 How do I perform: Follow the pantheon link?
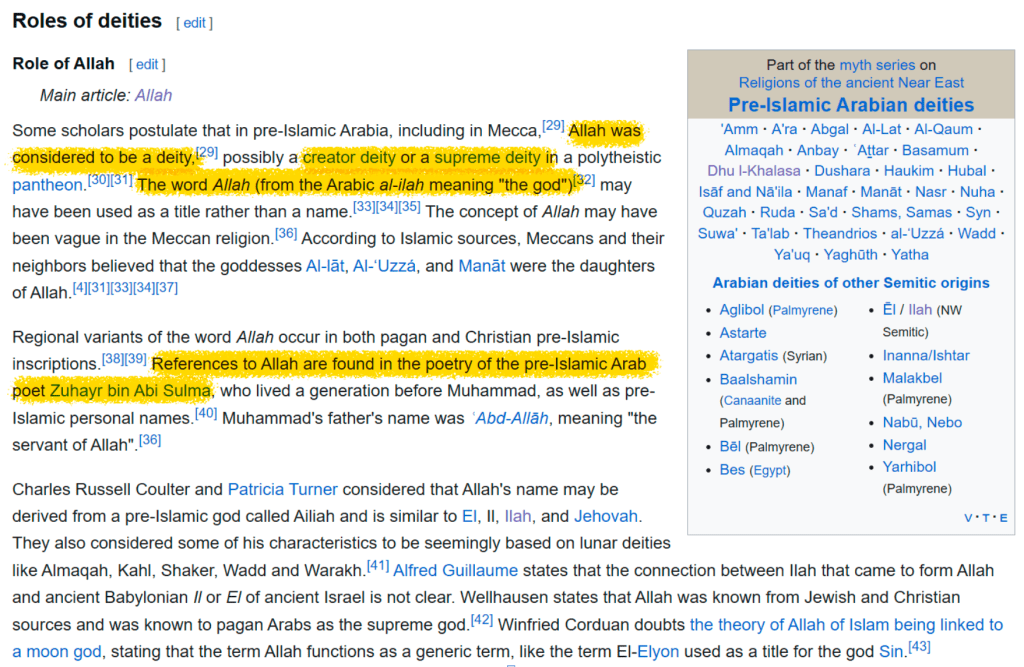tap(46, 185)
